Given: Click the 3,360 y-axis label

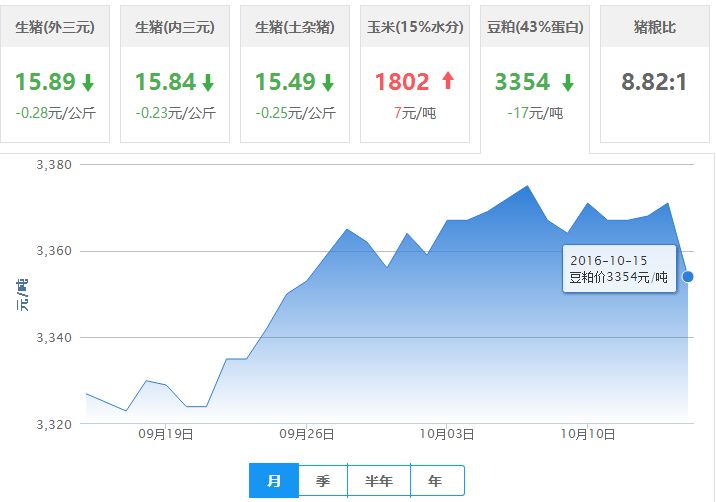Looking at the screenshot, I should click(54, 251).
